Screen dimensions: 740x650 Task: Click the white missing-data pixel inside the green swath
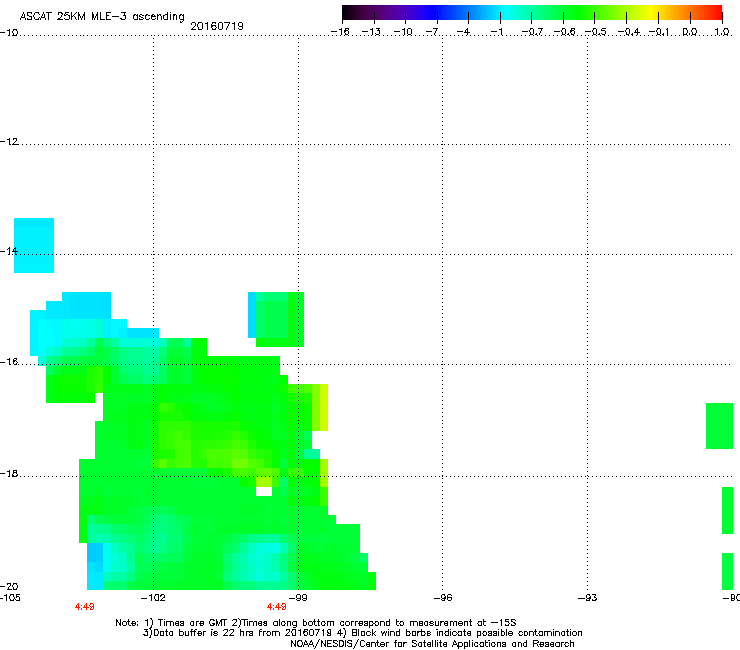tap(264, 491)
